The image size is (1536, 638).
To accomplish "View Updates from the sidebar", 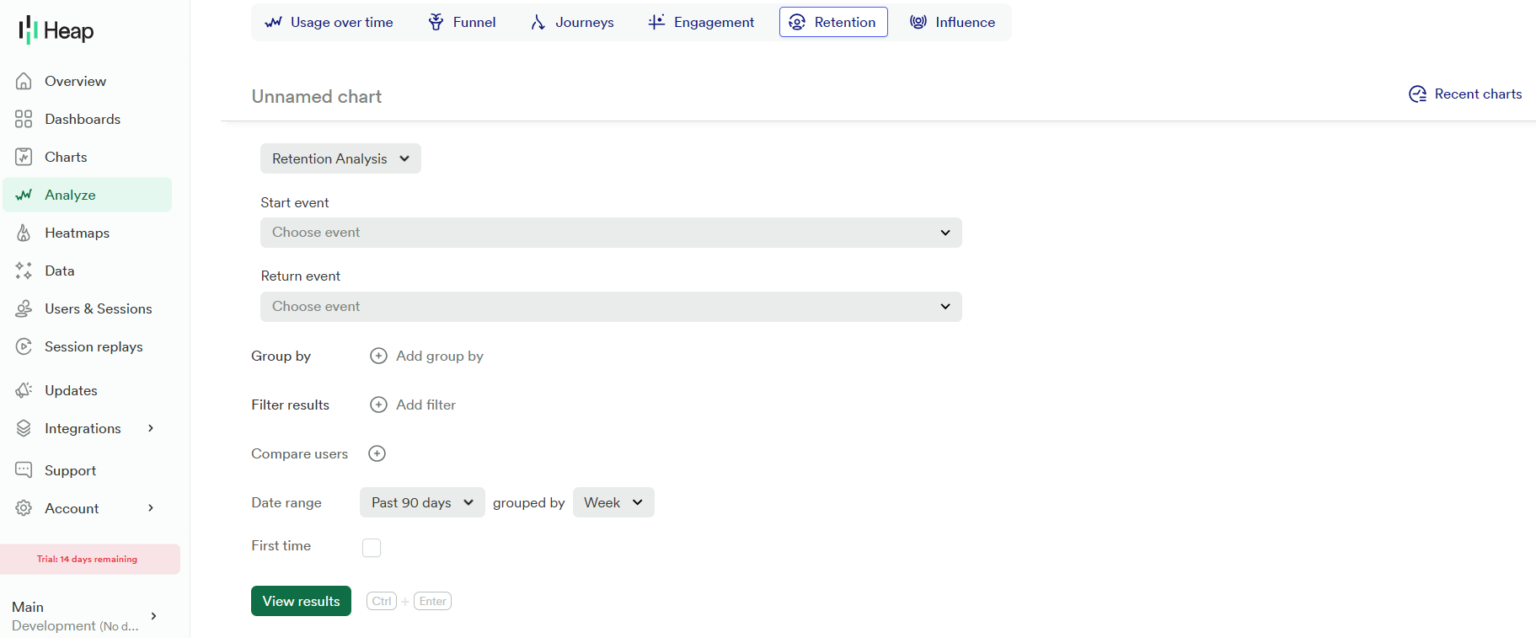I will point(70,390).
